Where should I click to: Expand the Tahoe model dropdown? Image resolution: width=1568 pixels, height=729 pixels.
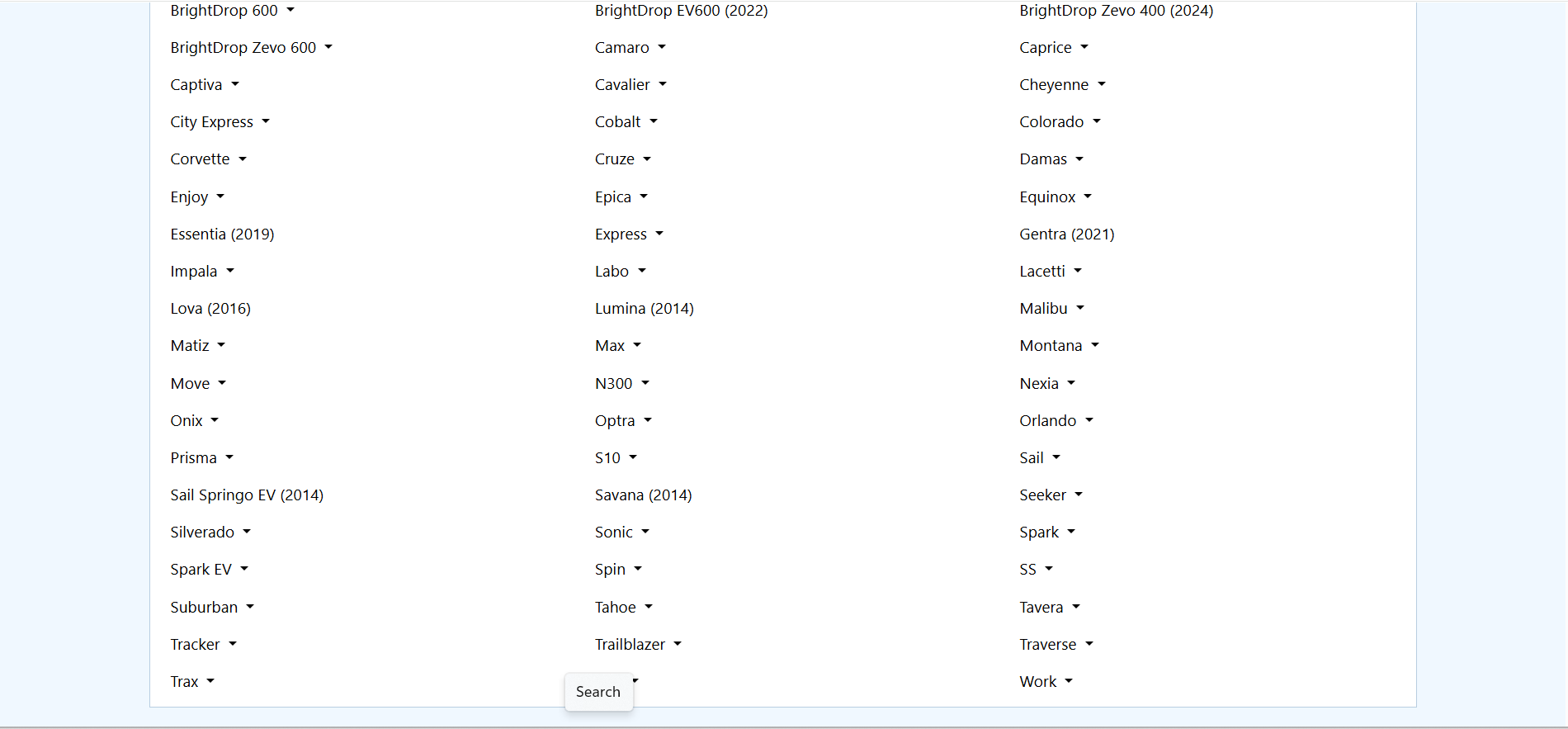point(623,608)
